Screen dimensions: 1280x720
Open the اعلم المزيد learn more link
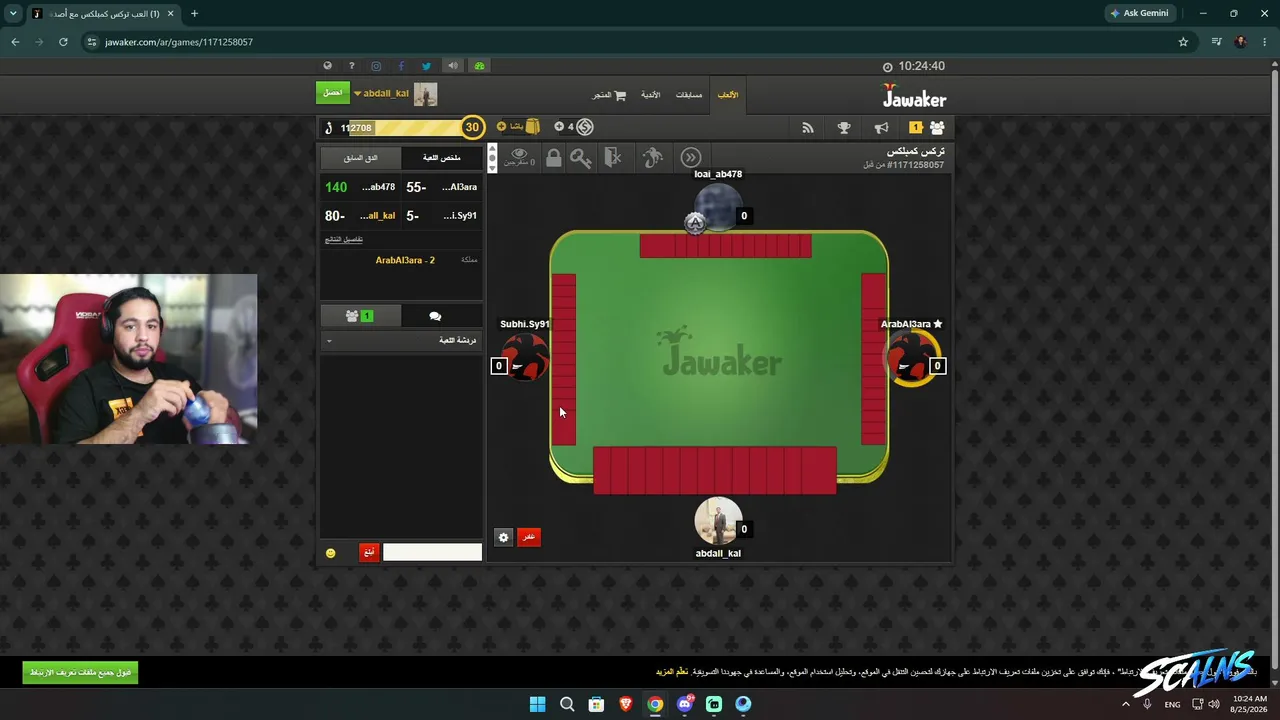pos(671,672)
